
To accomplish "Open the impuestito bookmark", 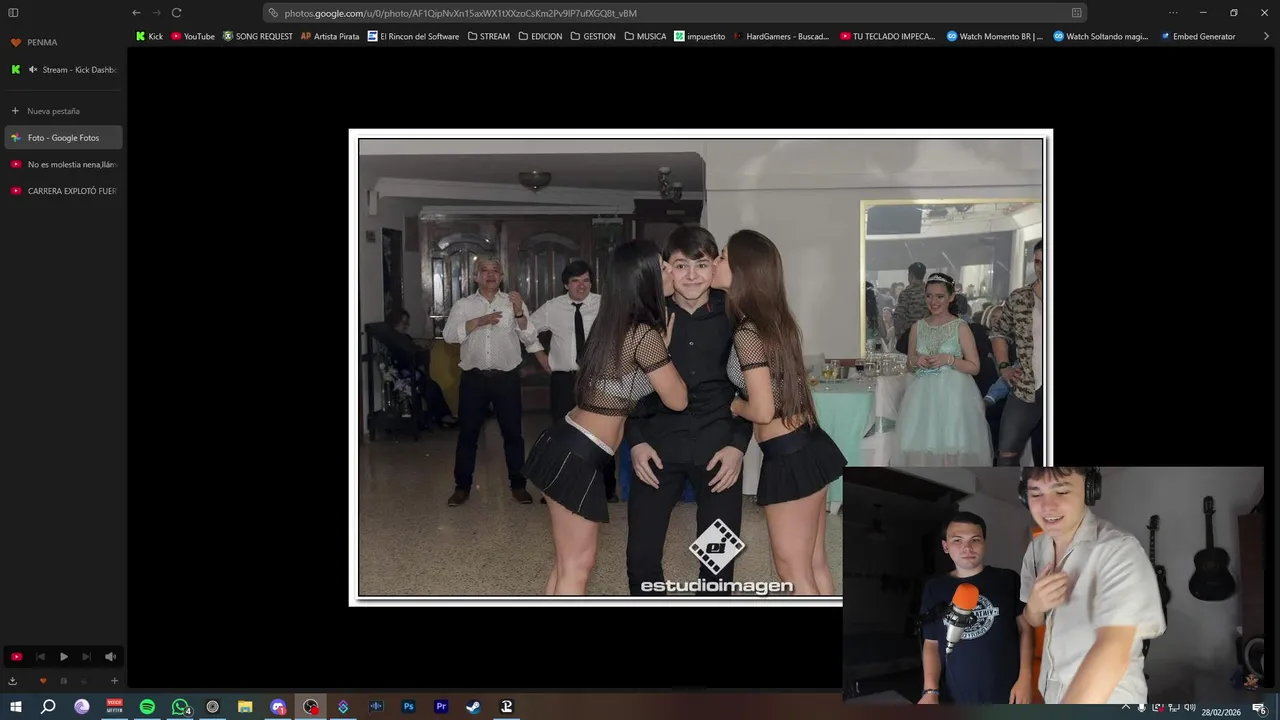I will [x=700, y=36].
